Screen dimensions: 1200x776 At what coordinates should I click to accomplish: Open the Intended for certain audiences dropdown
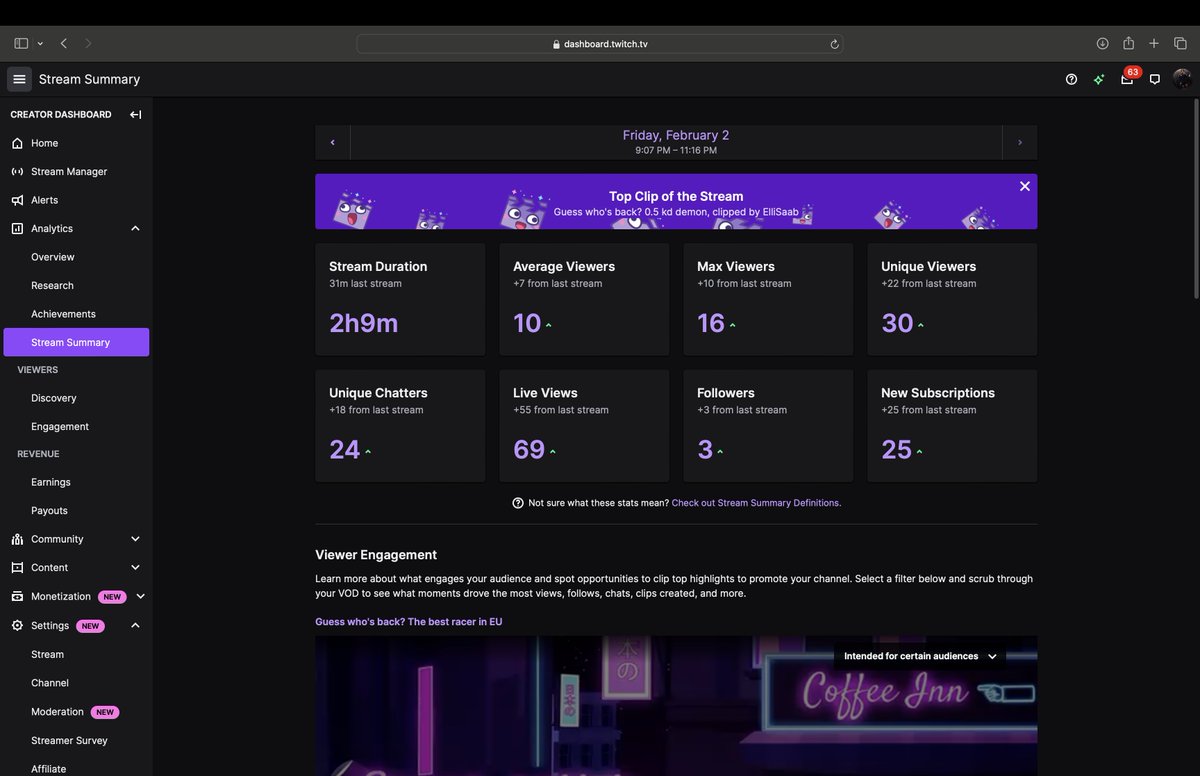(918, 656)
